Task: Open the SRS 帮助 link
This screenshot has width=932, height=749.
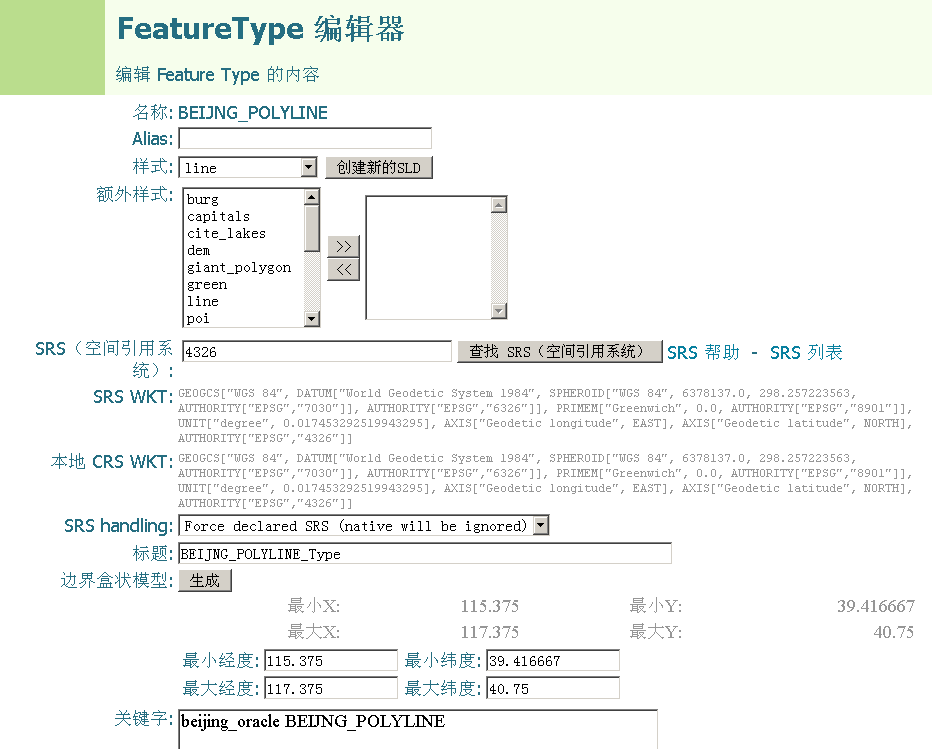Action: (703, 353)
